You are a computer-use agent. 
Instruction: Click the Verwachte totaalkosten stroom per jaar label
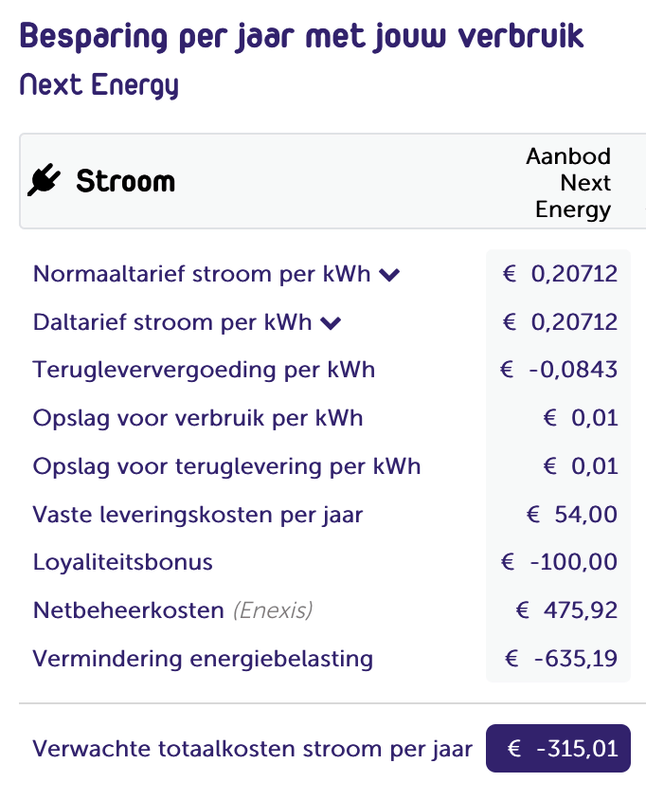pos(250,748)
